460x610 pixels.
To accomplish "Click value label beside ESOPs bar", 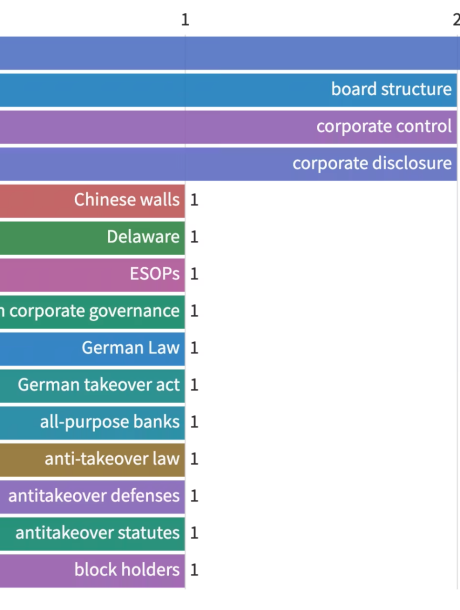I will point(194,274).
